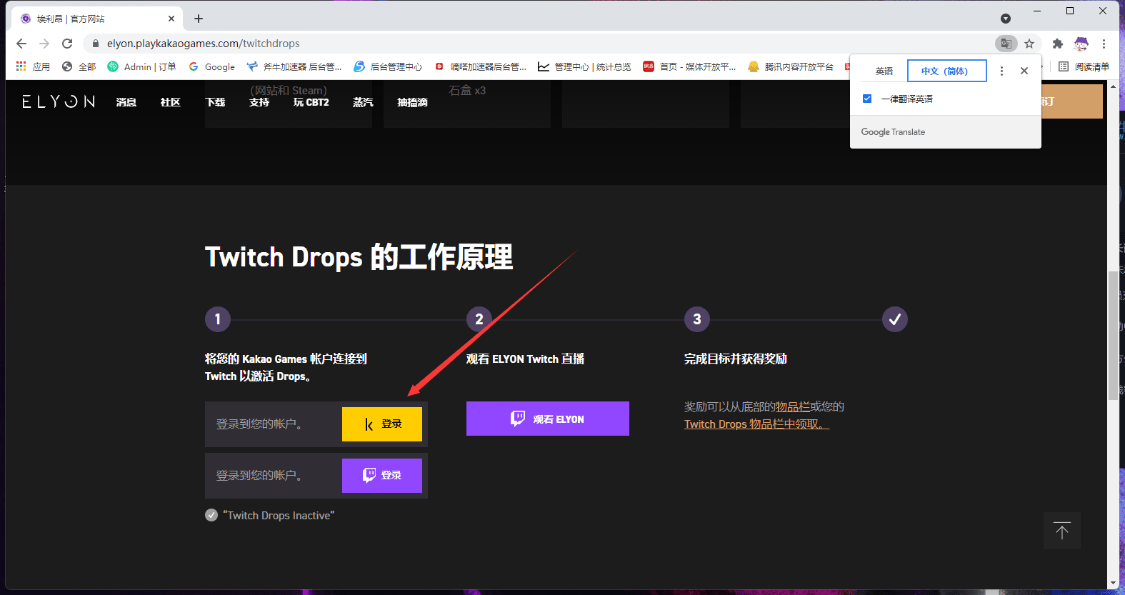The width and height of the screenshot is (1125, 595).
Task: Open the Twitch Drops 物品栏中领取 link
Action: tap(756, 424)
